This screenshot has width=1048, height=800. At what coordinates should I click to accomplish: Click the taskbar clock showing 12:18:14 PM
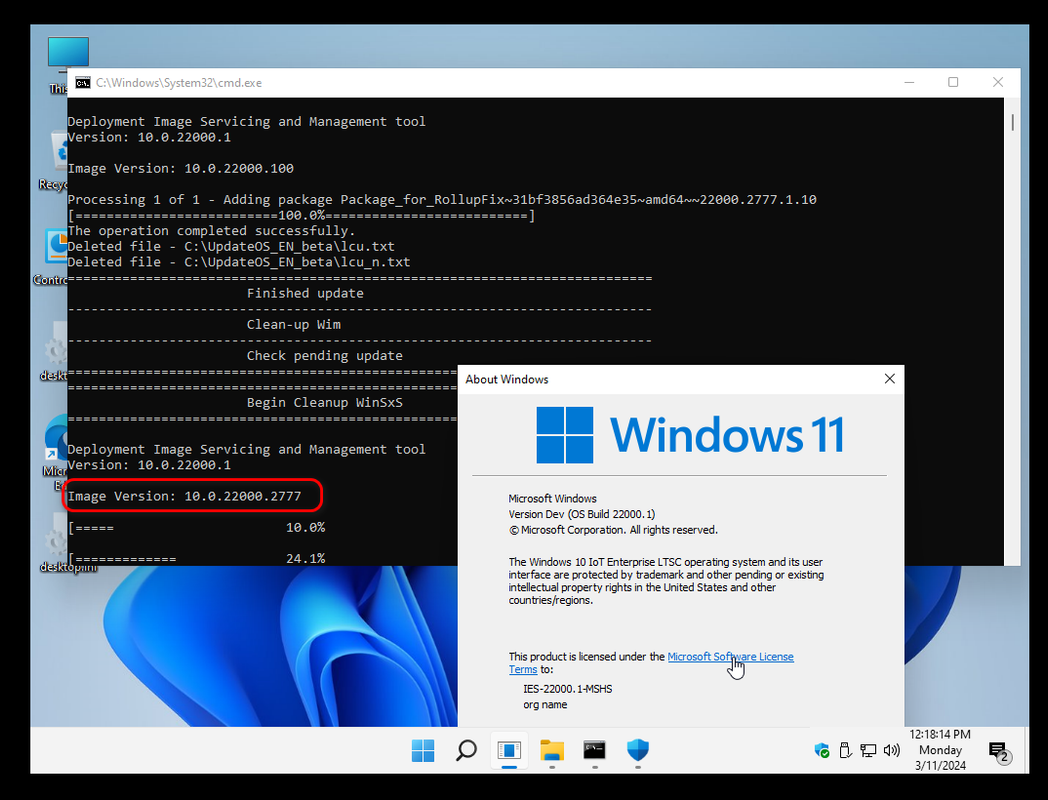pyautogui.click(x=940, y=750)
